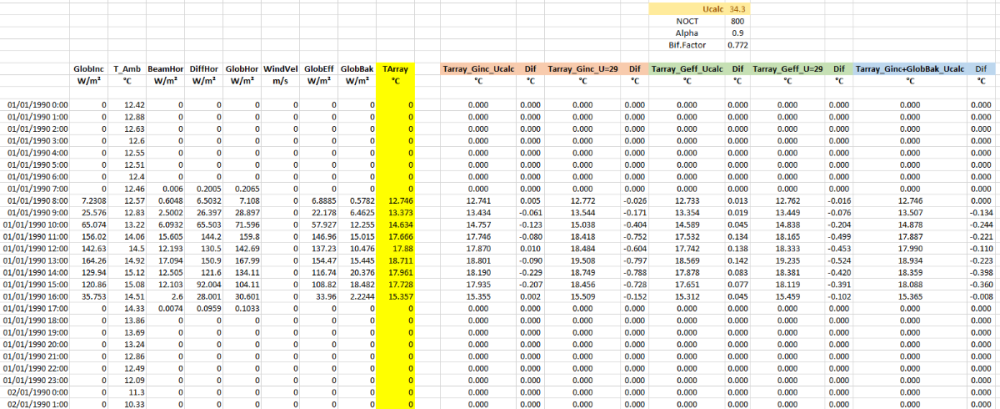This screenshot has height=409, width=1000.
Task: Select the T_Amb column header
Action: coord(127,68)
